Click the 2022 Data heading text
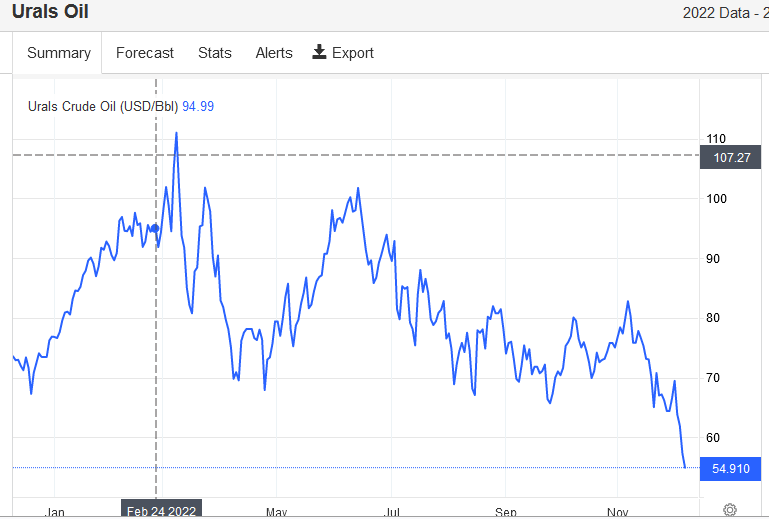This screenshot has height=519, width=769. tap(724, 13)
